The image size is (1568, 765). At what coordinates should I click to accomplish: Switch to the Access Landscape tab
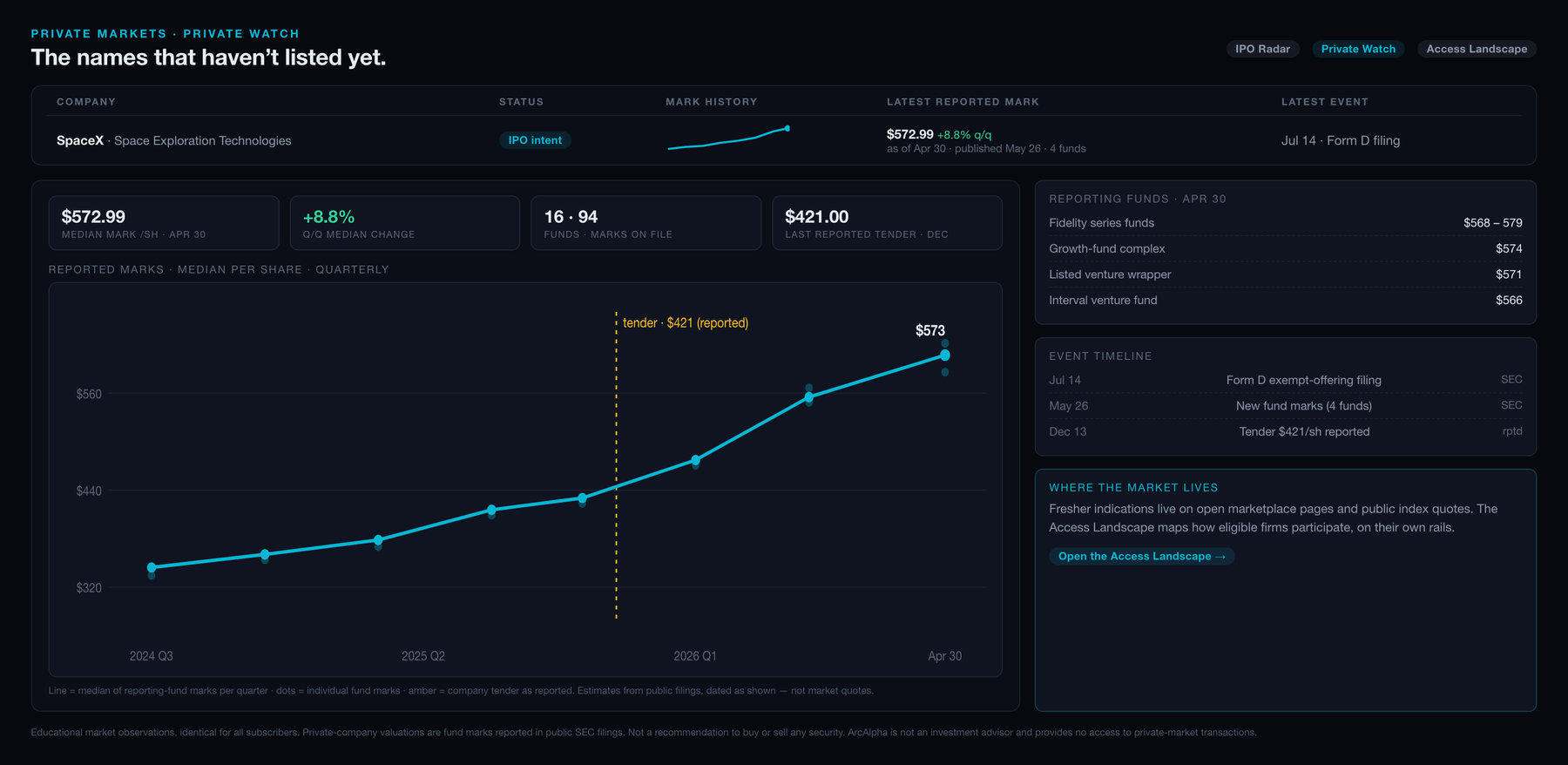click(1477, 49)
